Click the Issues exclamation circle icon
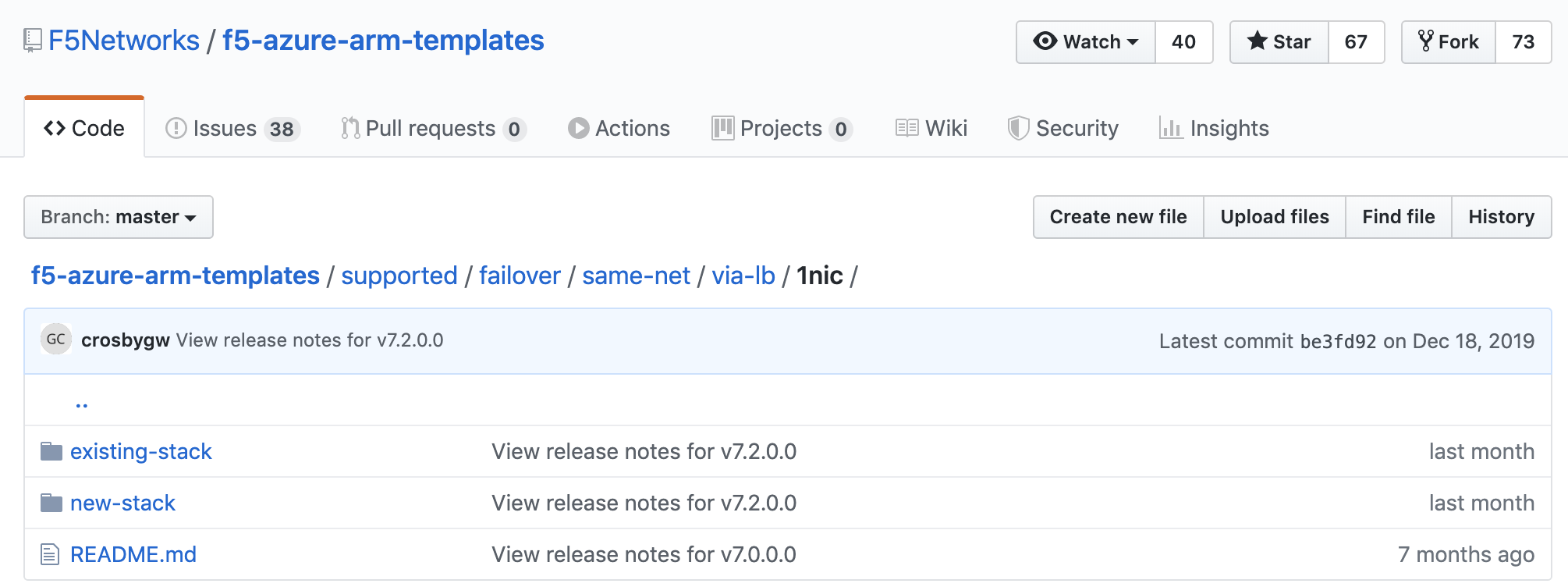 pos(176,128)
